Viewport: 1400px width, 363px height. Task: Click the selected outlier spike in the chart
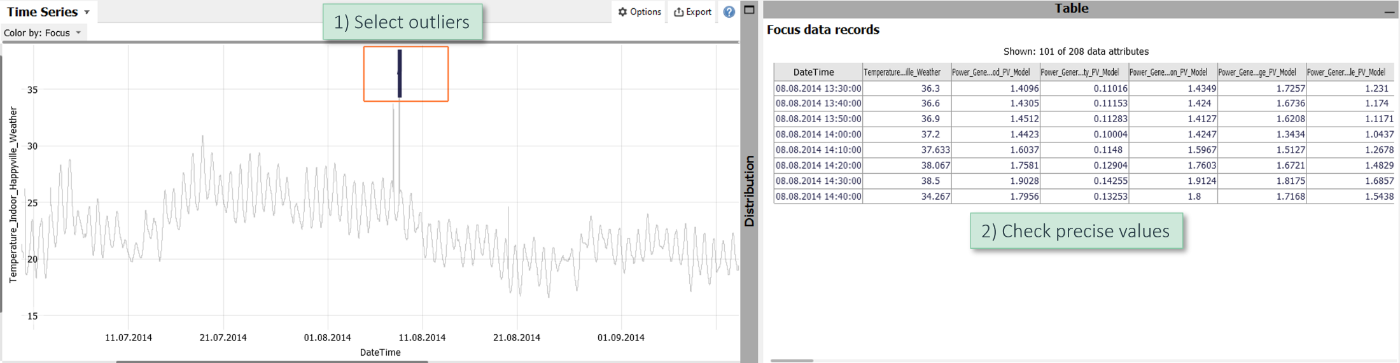(400, 73)
